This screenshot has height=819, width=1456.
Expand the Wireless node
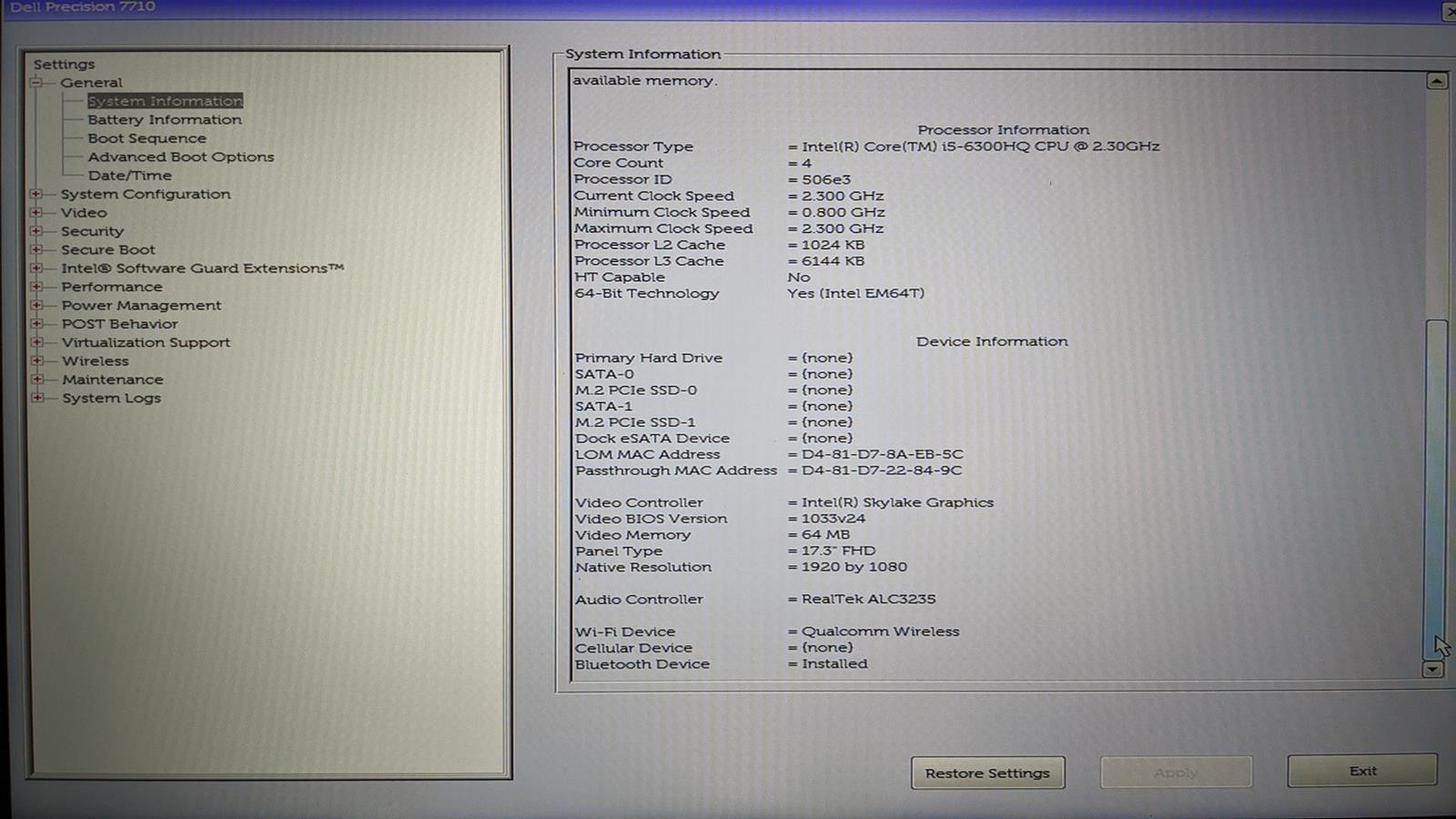[x=36, y=360]
